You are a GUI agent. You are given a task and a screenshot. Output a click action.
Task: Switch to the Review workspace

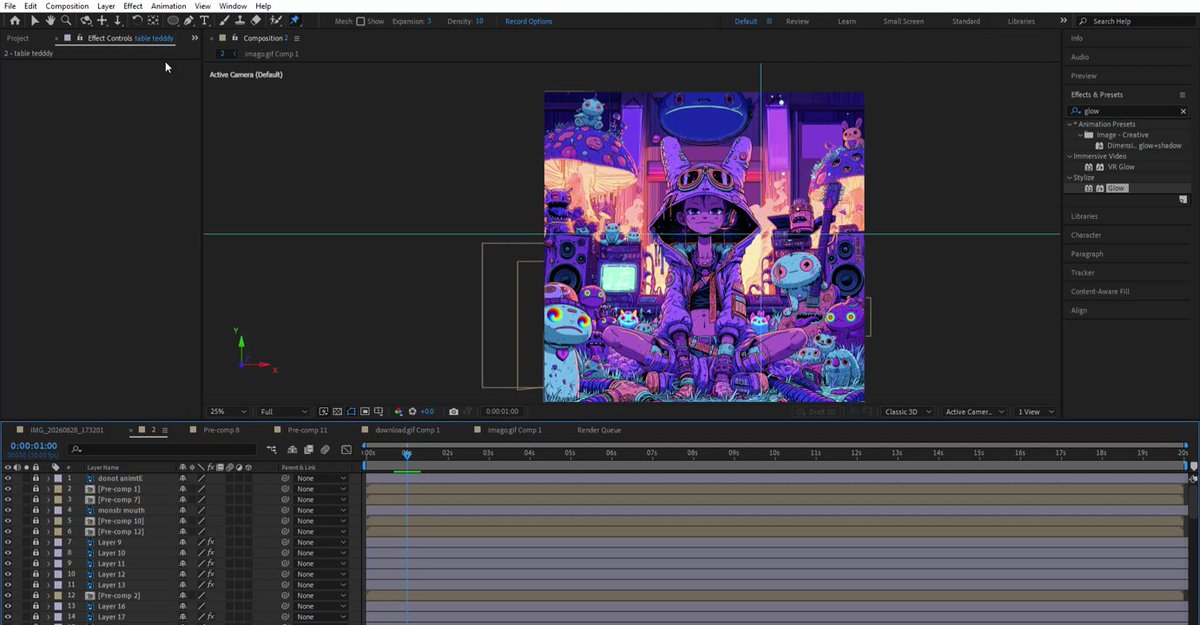point(797,21)
